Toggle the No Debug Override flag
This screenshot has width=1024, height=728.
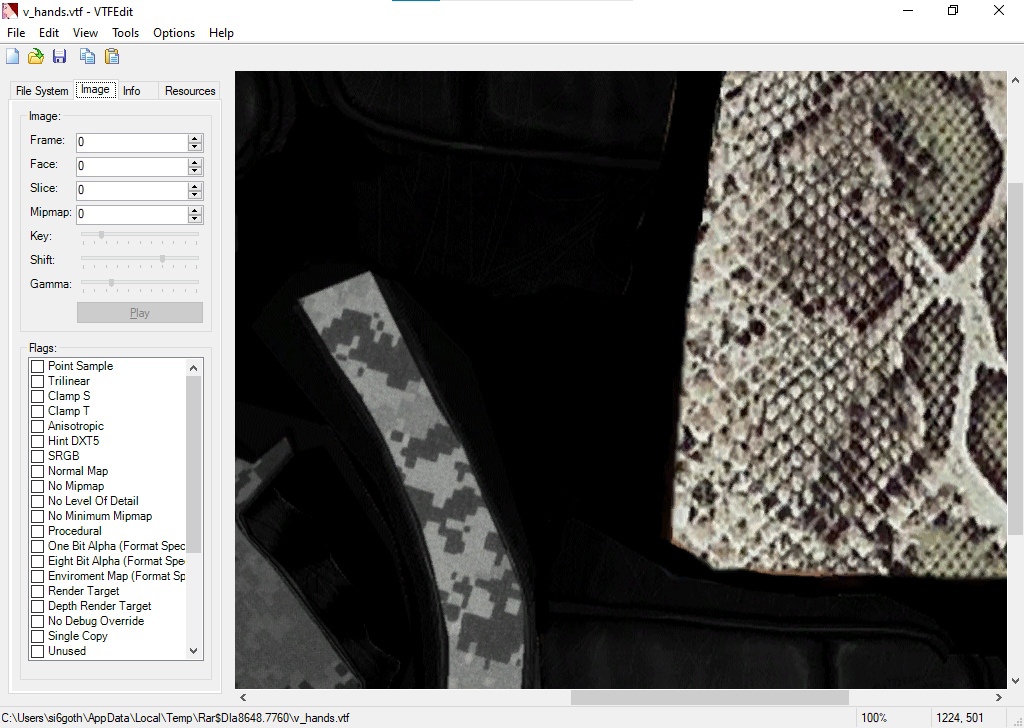38,622
